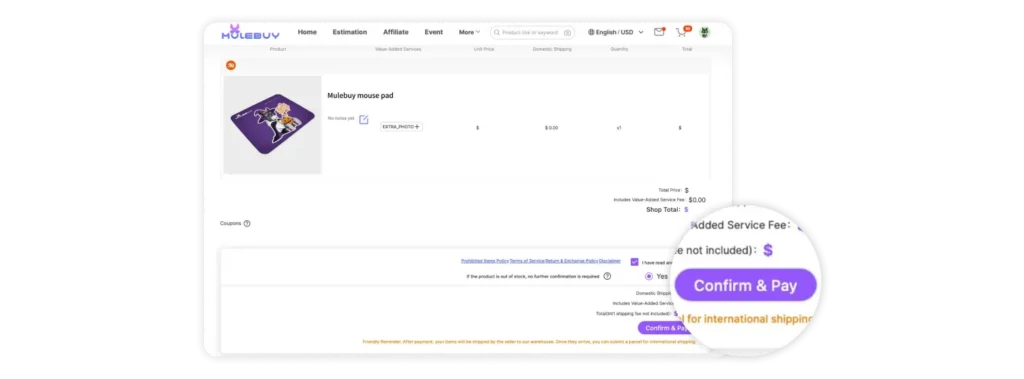Open the Home nav item
This screenshot has height=379, width=1024.
pos(307,32)
